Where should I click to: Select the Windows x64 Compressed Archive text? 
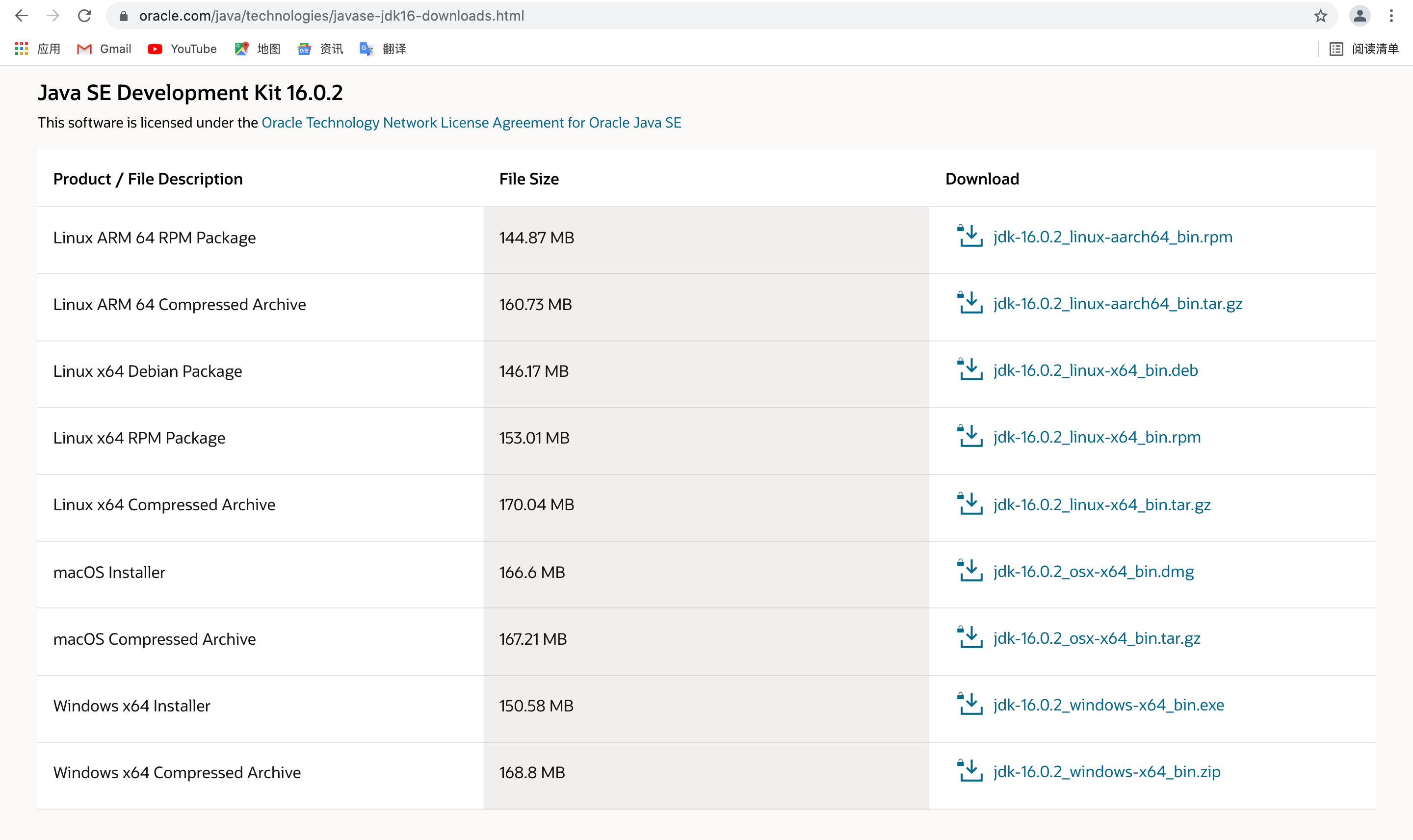pos(177,773)
